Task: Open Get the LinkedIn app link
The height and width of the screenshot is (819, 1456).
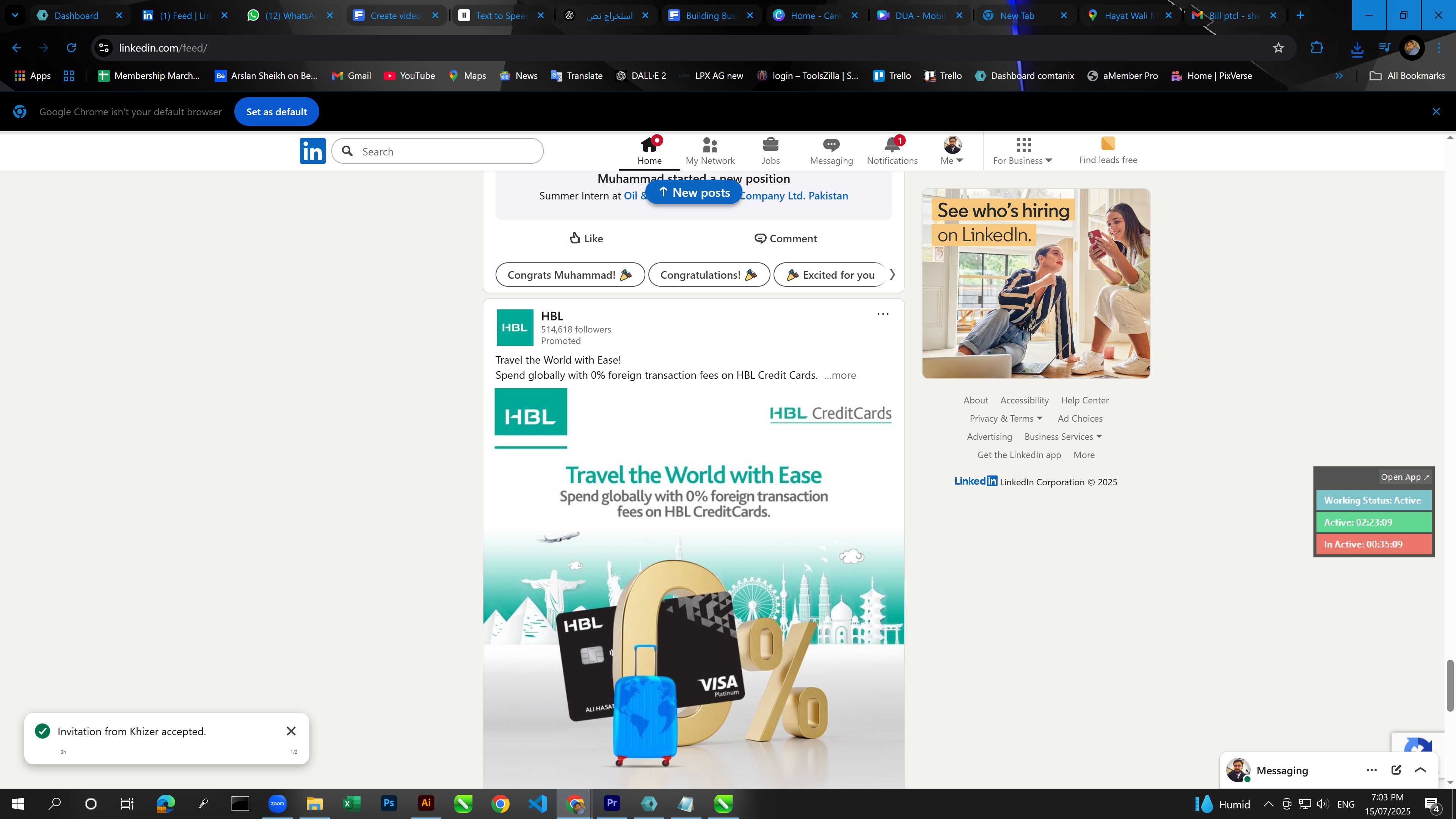Action: (x=1019, y=455)
